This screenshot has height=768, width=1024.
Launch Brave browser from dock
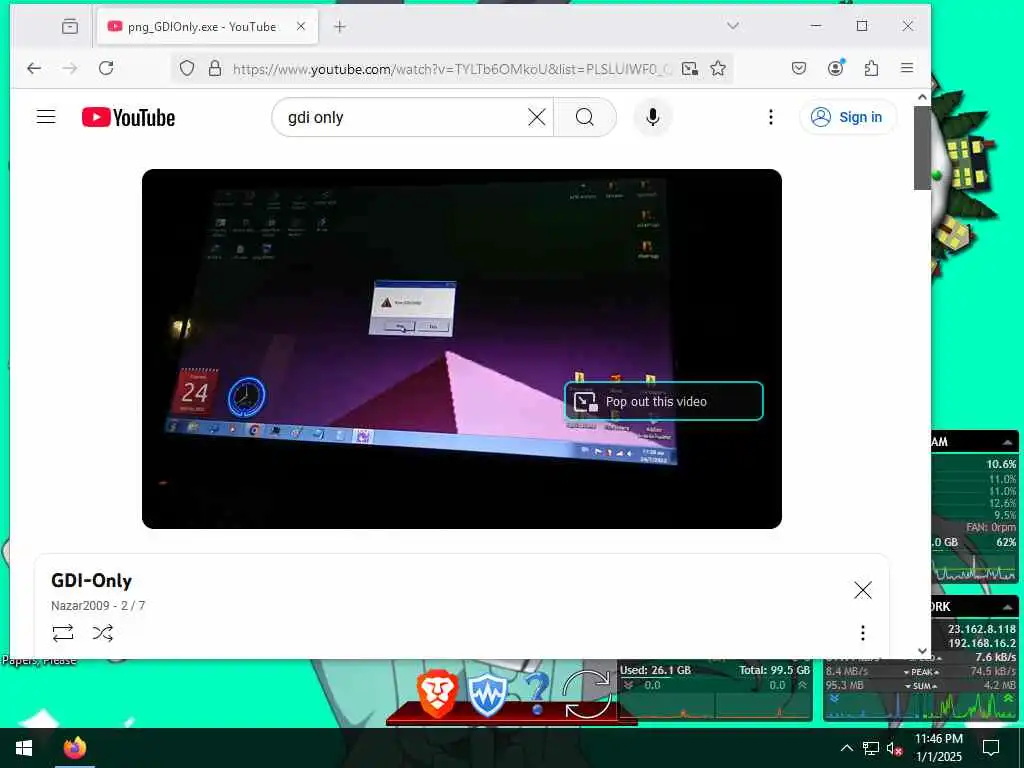pos(437,693)
